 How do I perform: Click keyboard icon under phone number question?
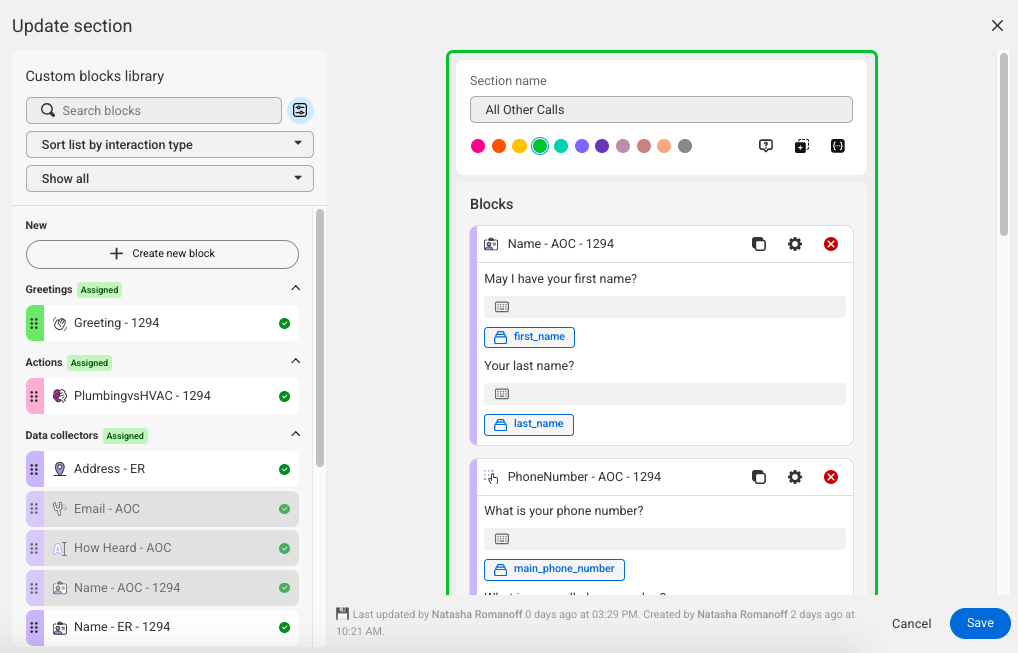[x=502, y=539]
